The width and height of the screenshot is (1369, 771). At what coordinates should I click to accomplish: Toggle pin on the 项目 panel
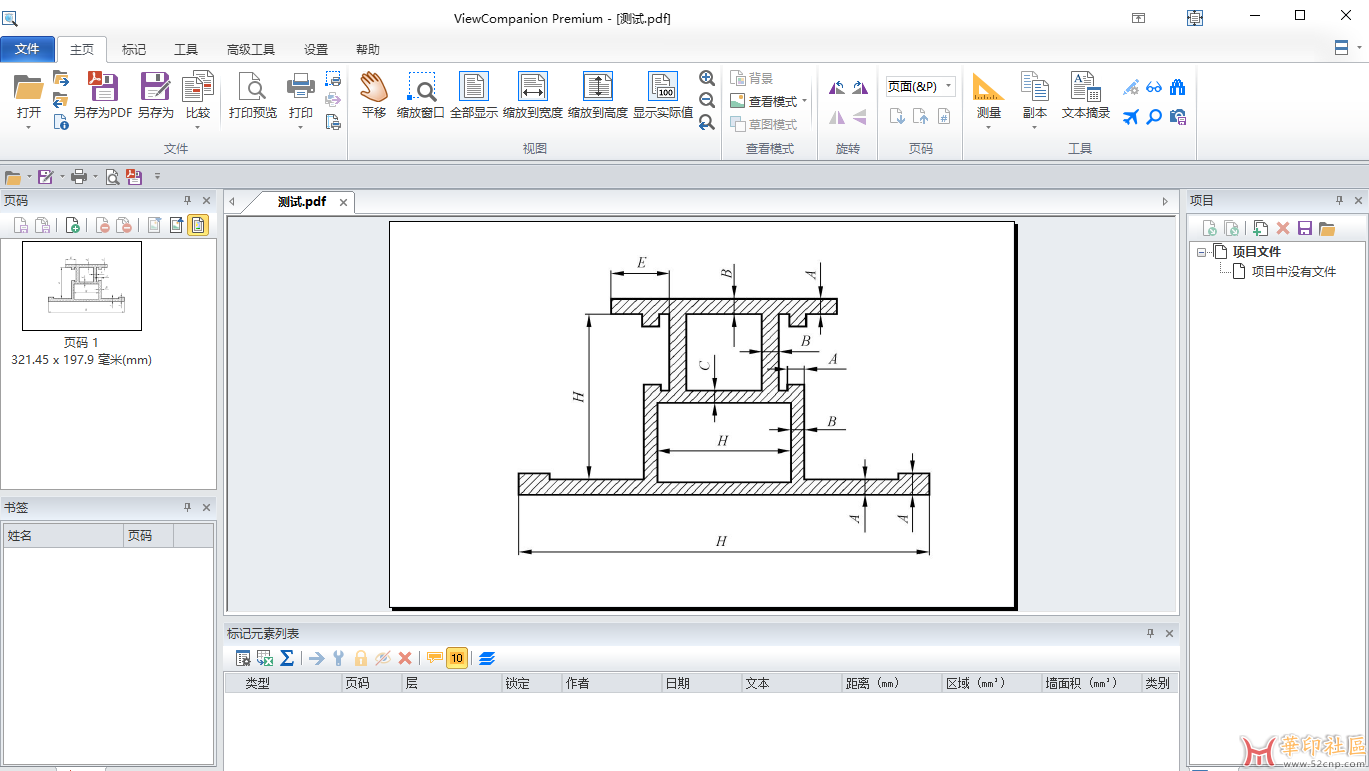point(1339,201)
